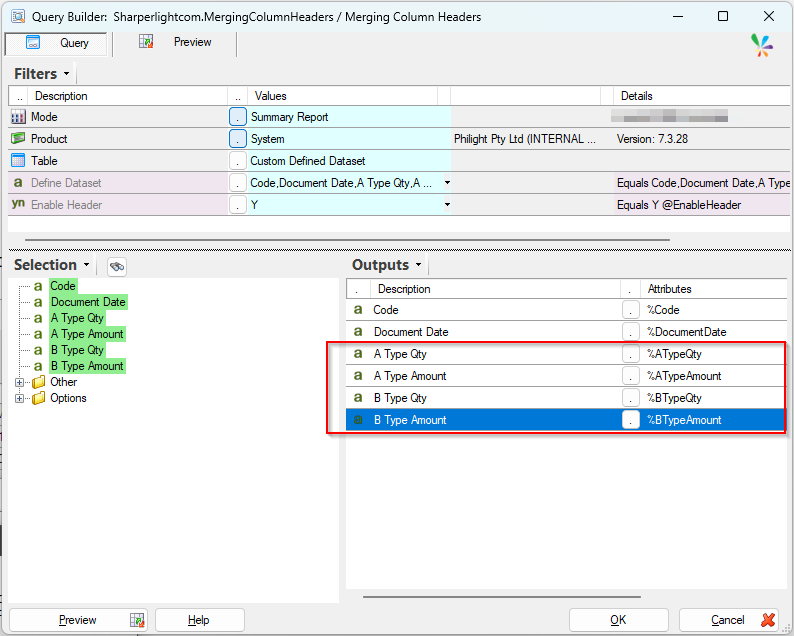
Task: Open the Product value selector button
Action: pyautogui.click(x=237, y=138)
